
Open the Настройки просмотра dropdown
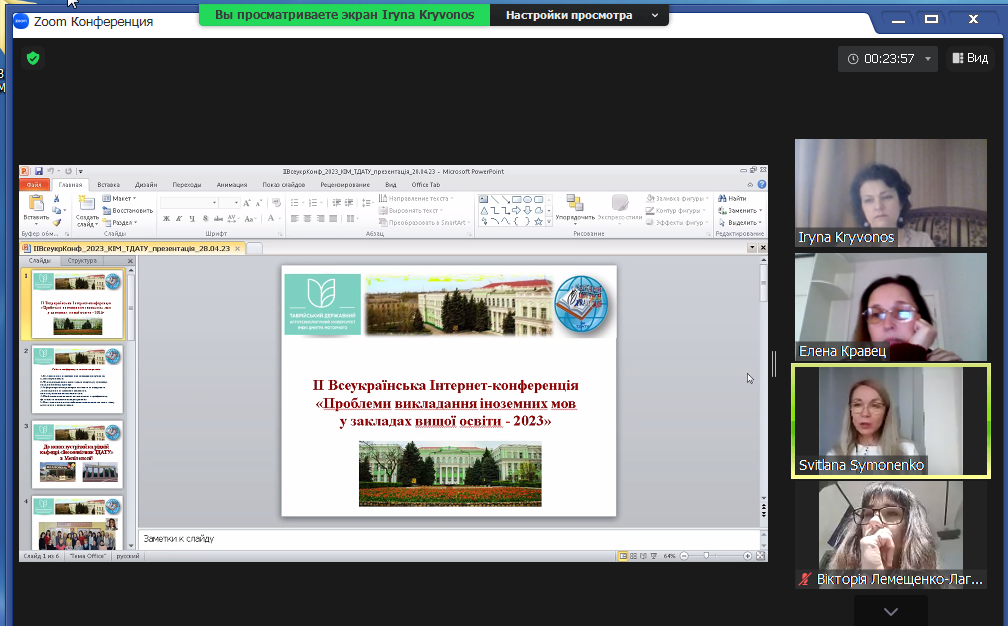coord(580,16)
